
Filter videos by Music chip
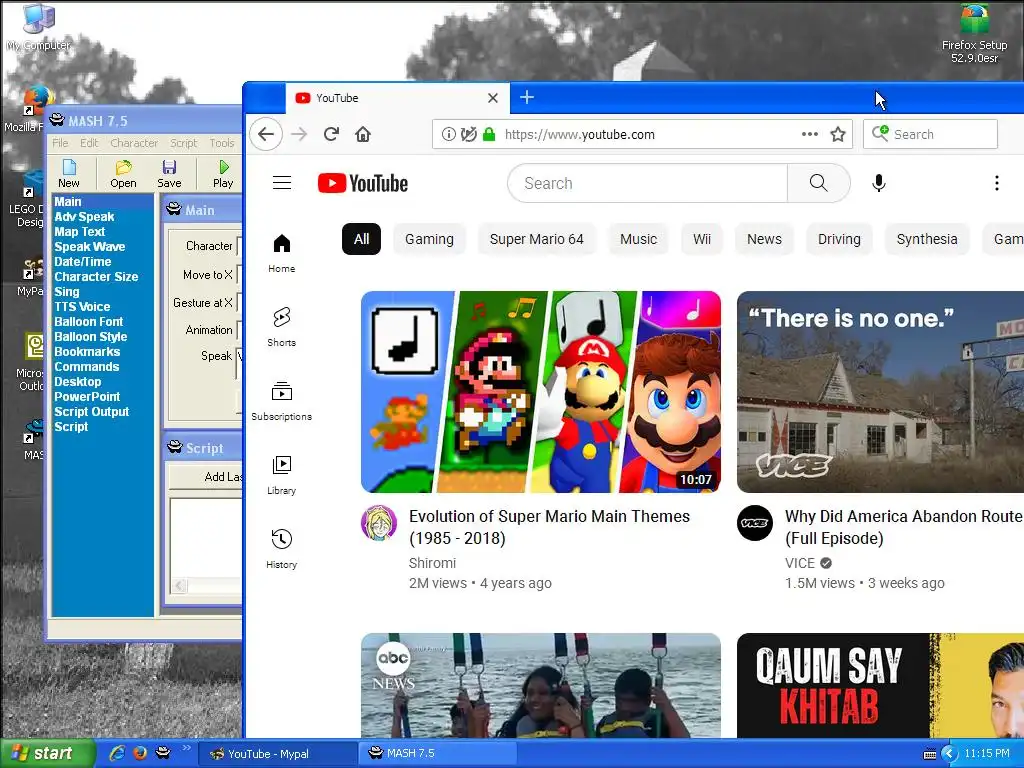tap(638, 239)
